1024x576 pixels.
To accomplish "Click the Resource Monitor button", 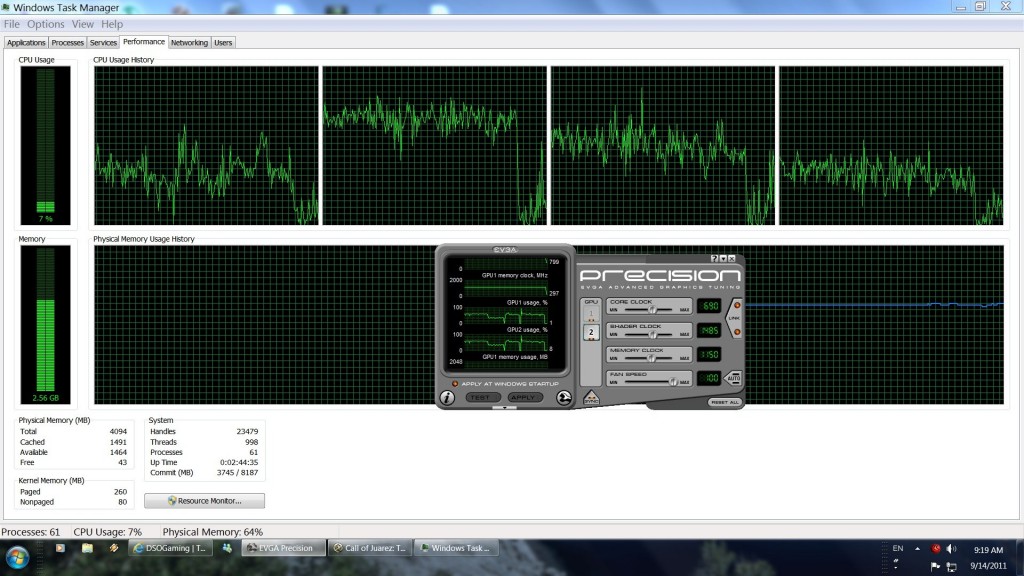I will (x=204, y=500).
